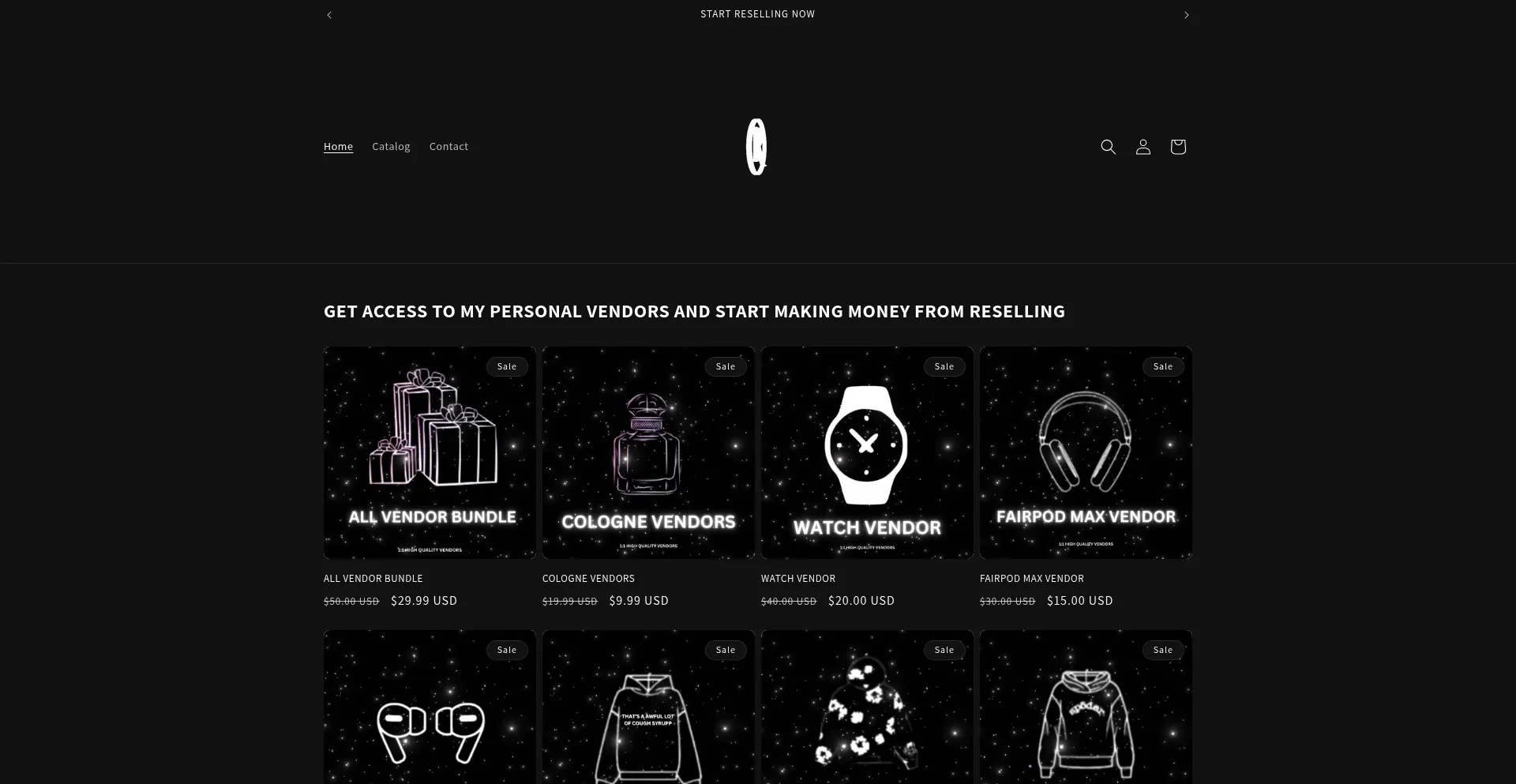1516x784 pixels.
Task: Open the shopping cart icon
Action: 1177,147
